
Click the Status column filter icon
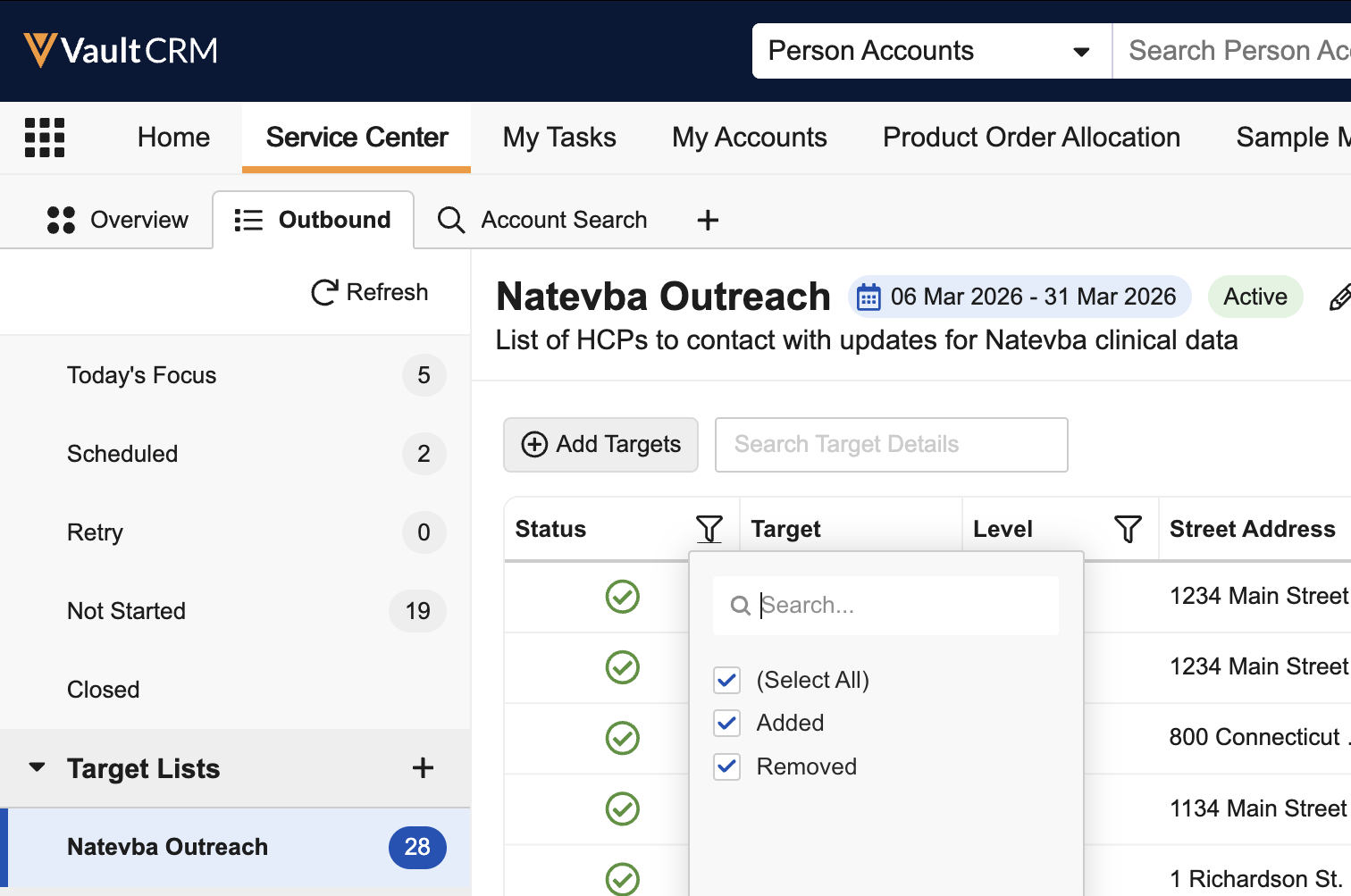[x=709, y=529]
